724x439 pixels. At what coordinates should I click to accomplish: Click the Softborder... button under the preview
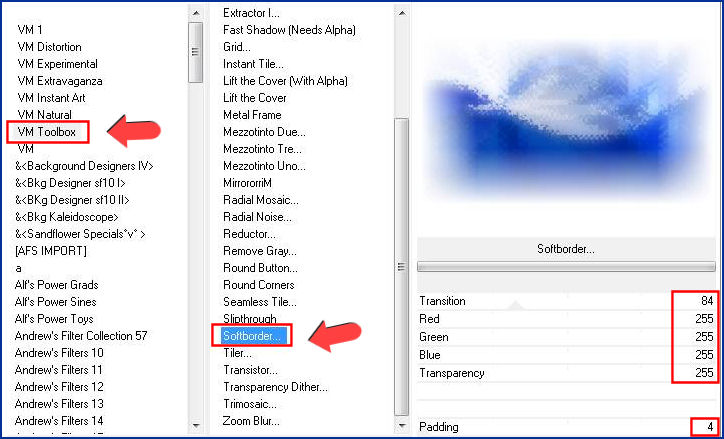pyautogui.click(x=567, y=249)
